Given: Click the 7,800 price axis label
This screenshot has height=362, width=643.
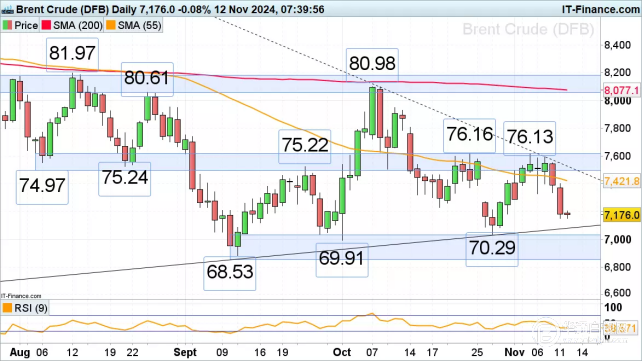Looking at the screenshot, I should click(x=618, y=128).
